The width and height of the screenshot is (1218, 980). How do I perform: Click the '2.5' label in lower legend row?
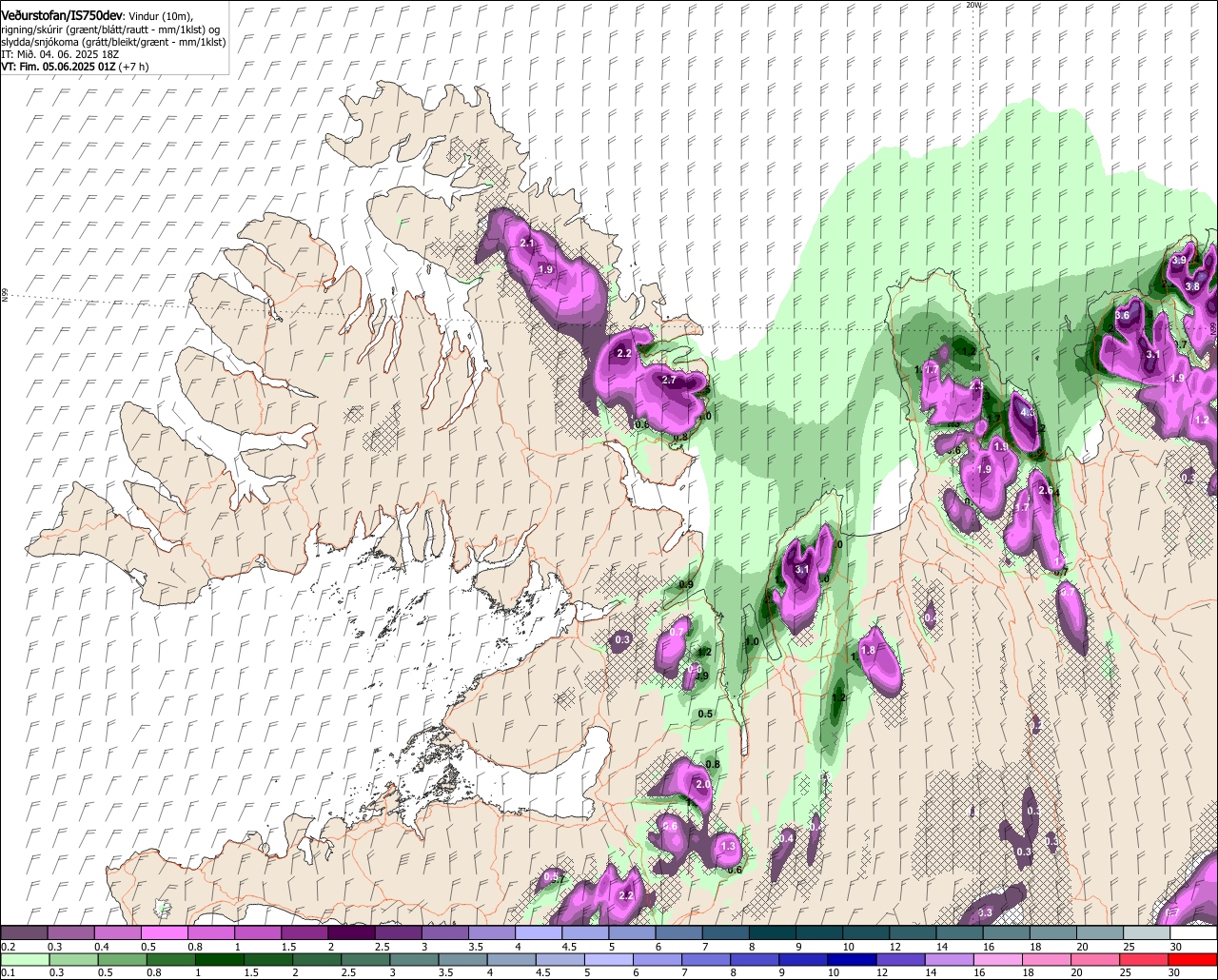tap(348, 972)
